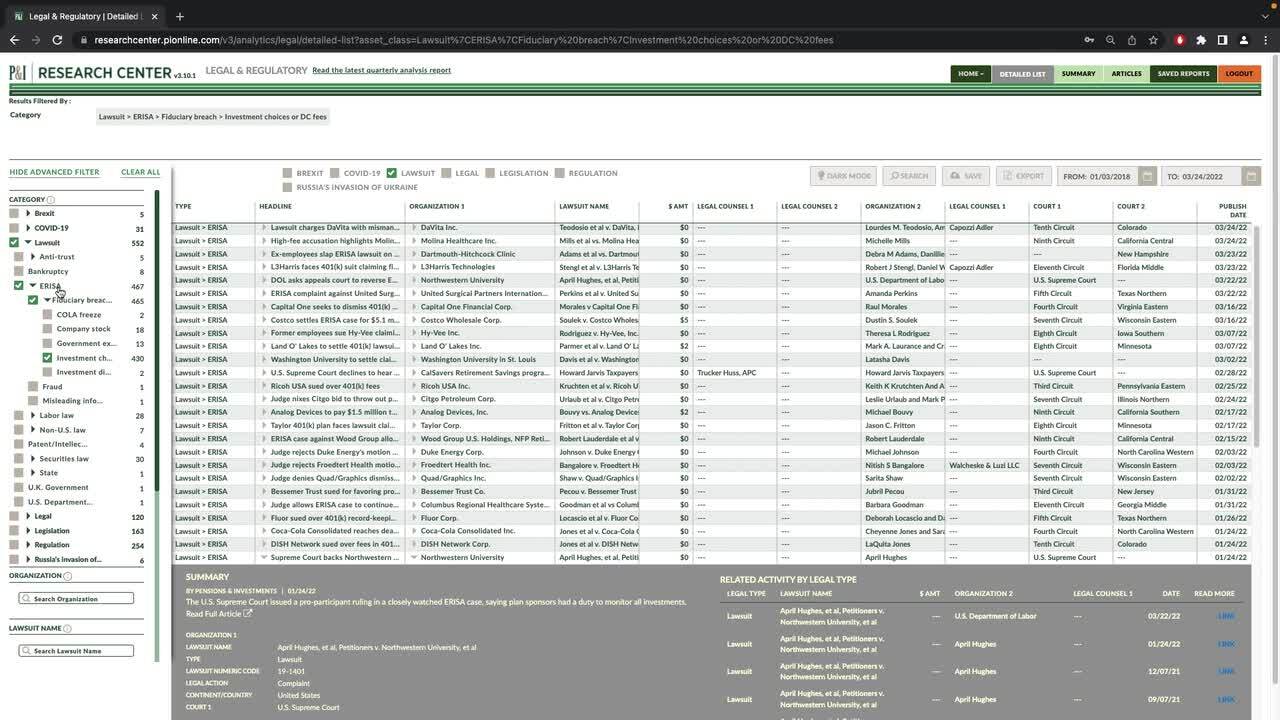Close the Legal & Regulatory browser tab
1280x720 pixels.
153,16
